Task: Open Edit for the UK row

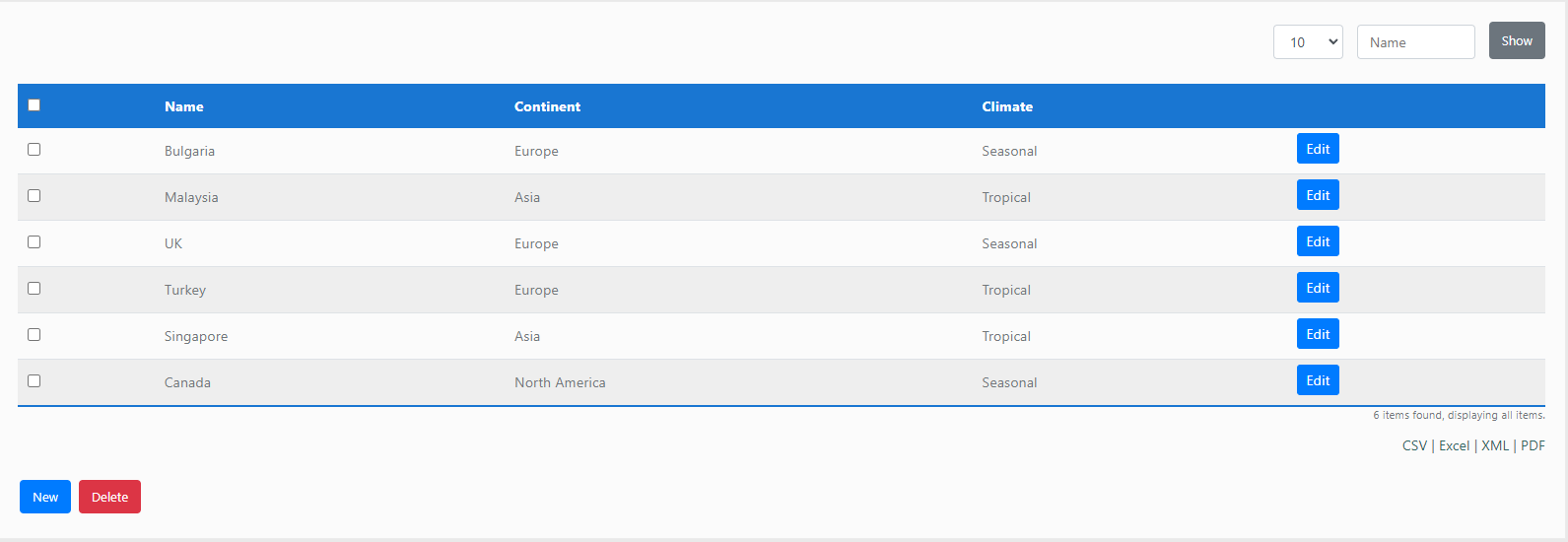Action: 1318,241
